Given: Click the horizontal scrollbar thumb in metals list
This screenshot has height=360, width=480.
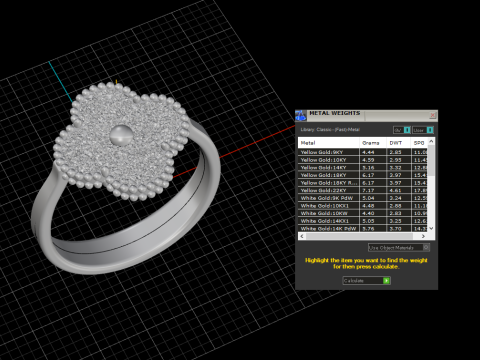Looking at the screenshot, I should (359, 236).
